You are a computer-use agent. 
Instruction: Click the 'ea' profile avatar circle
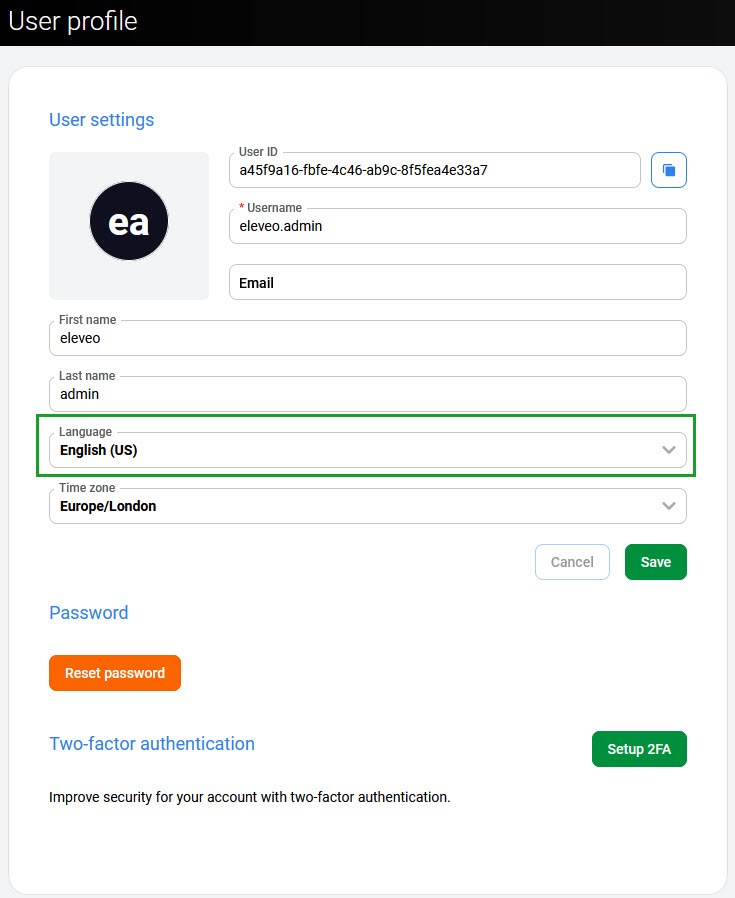pyautogui.click(x=129, y=222)
